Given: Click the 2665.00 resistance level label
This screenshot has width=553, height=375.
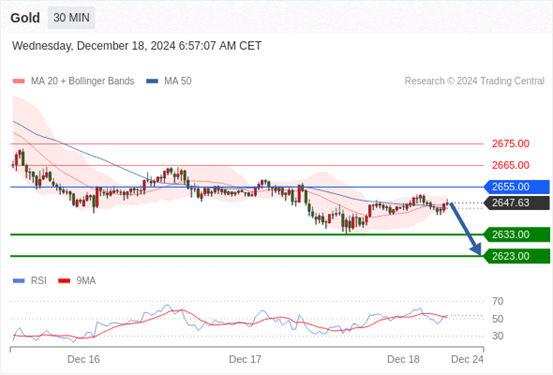Looking at the screenshot, I should [x=511, y=165].
